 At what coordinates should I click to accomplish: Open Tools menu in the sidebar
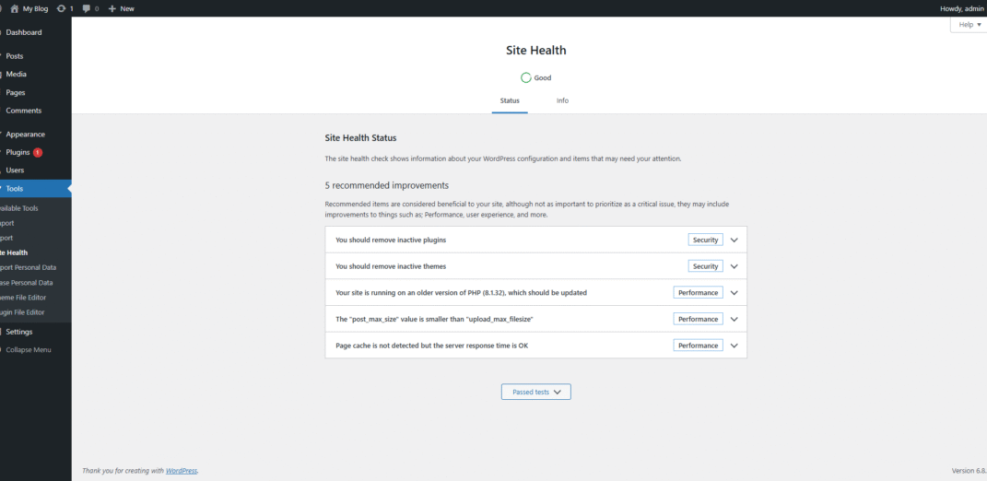click(x=35, y=189)
